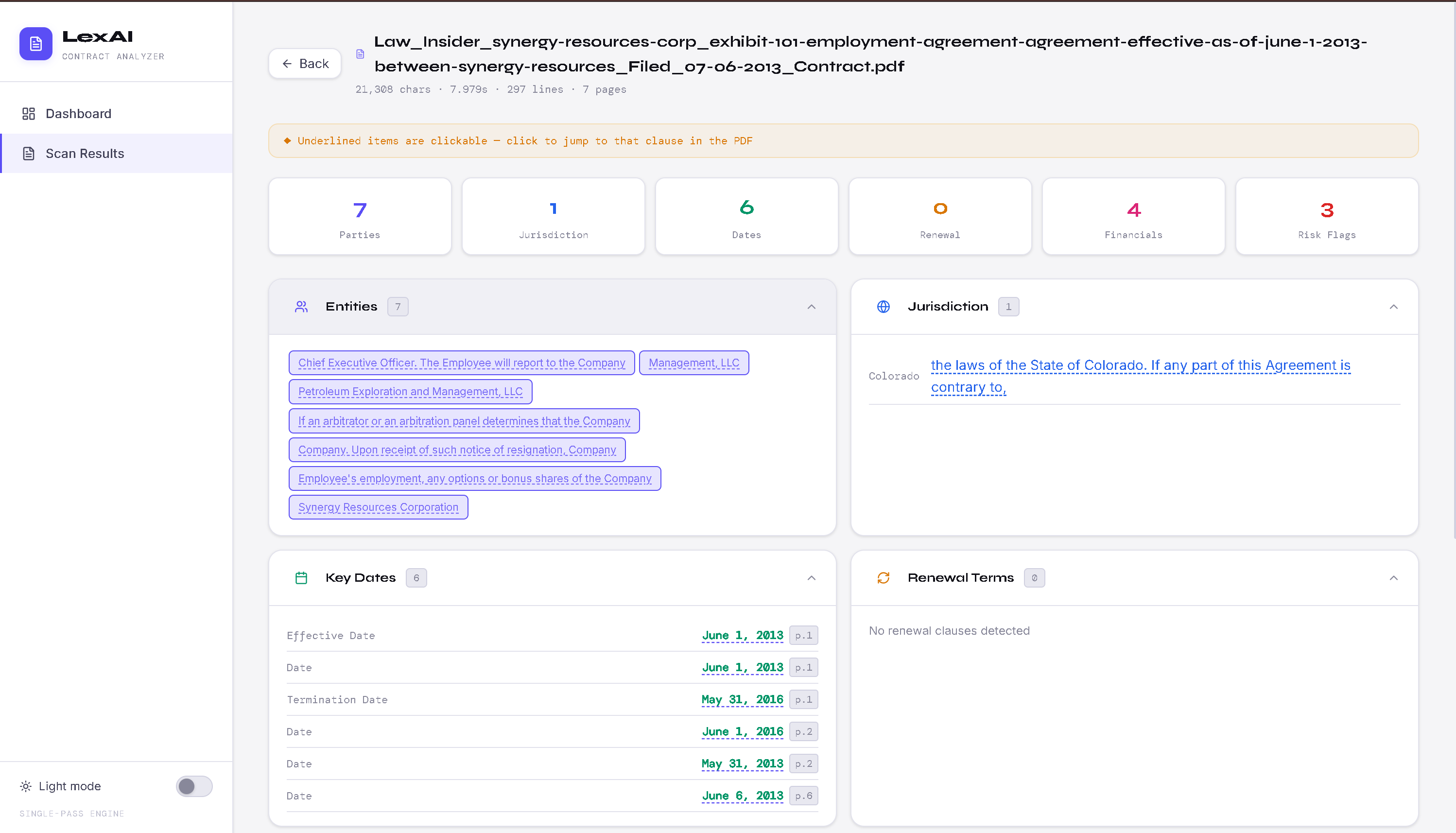This screenshot has height=833, width=1456.
Task: Click the Jurisdiction globe icon
Action: click(884, 307)
